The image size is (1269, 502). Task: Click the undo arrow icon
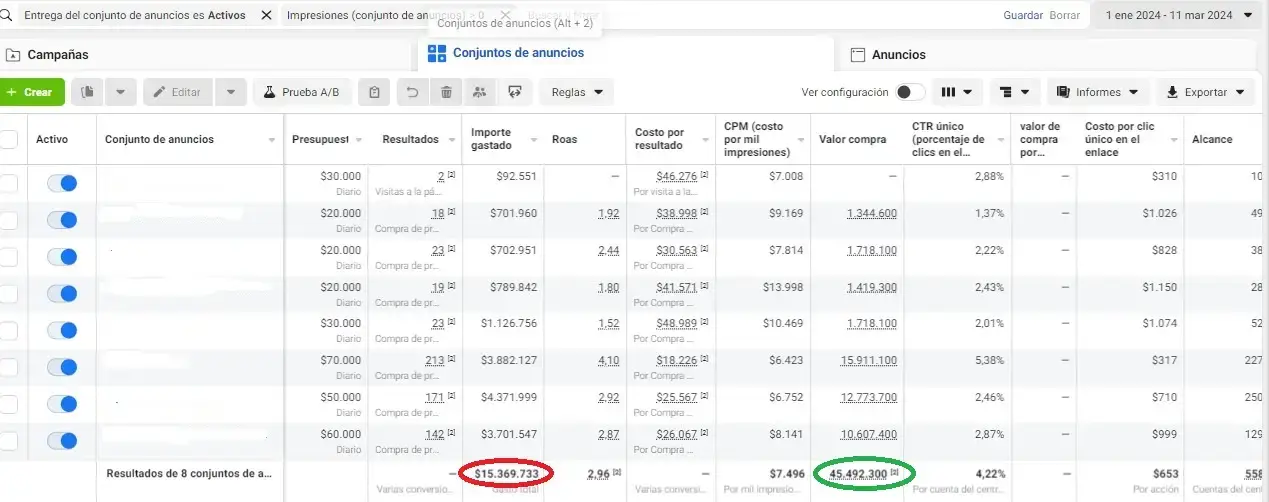tap(412, 92)
